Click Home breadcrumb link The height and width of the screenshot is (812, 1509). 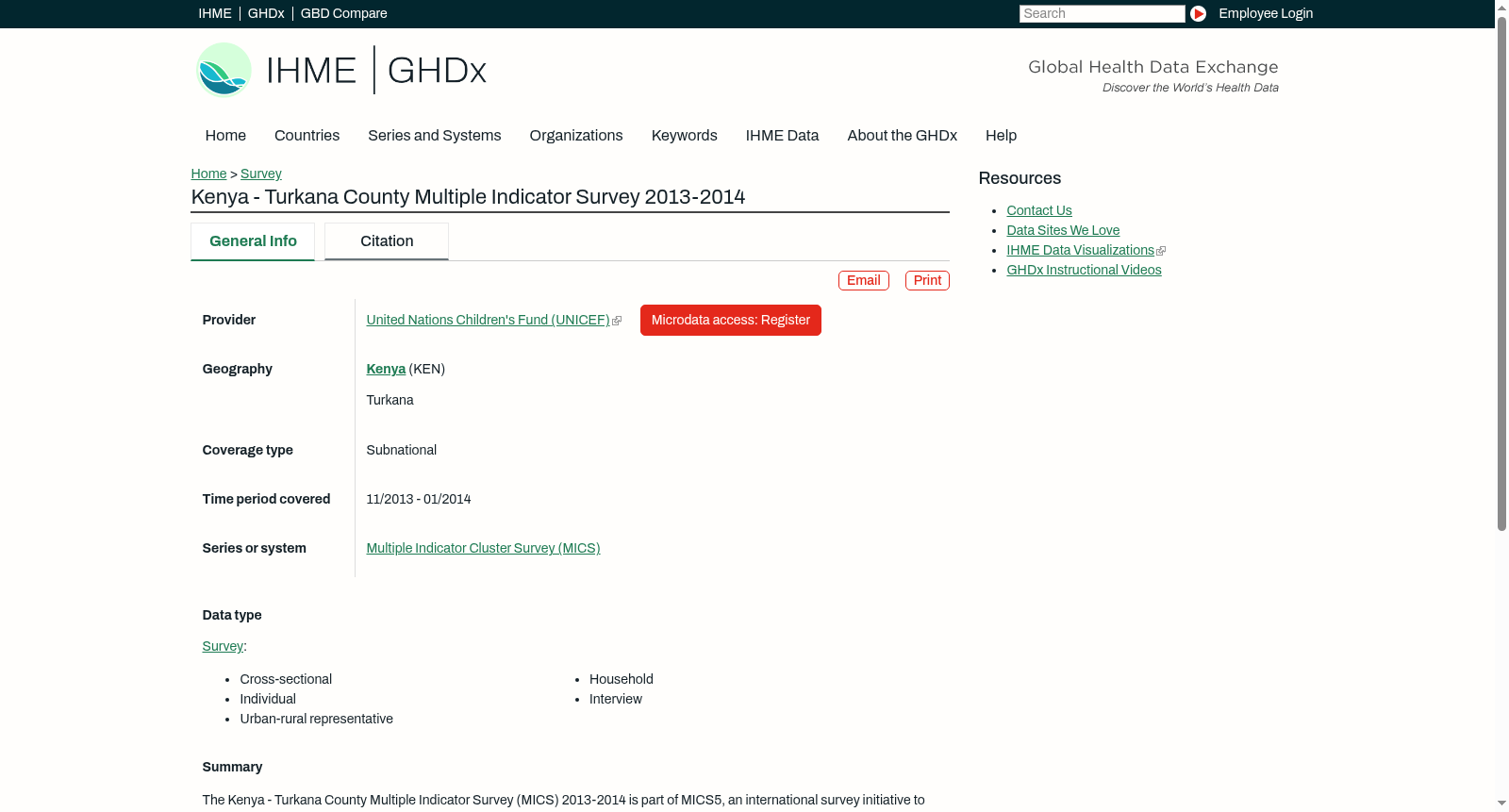[208, 174]
